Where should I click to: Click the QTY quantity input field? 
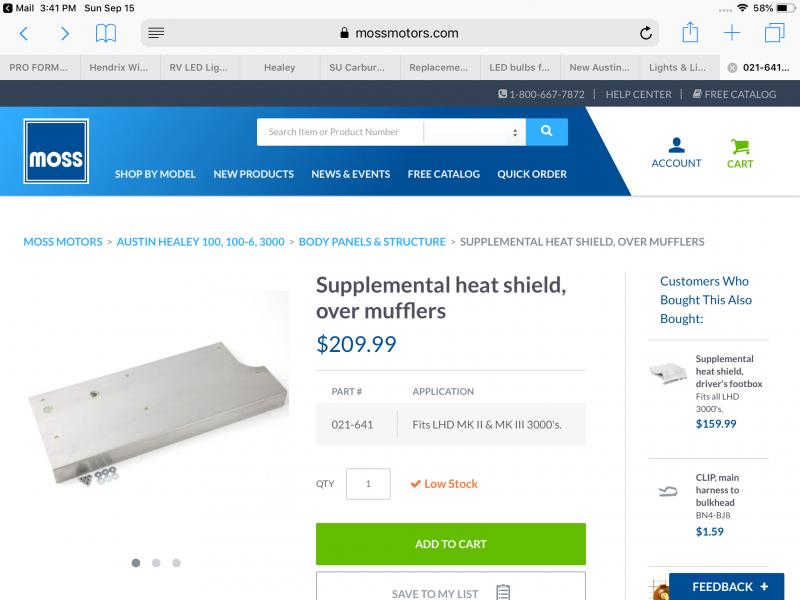368,484
